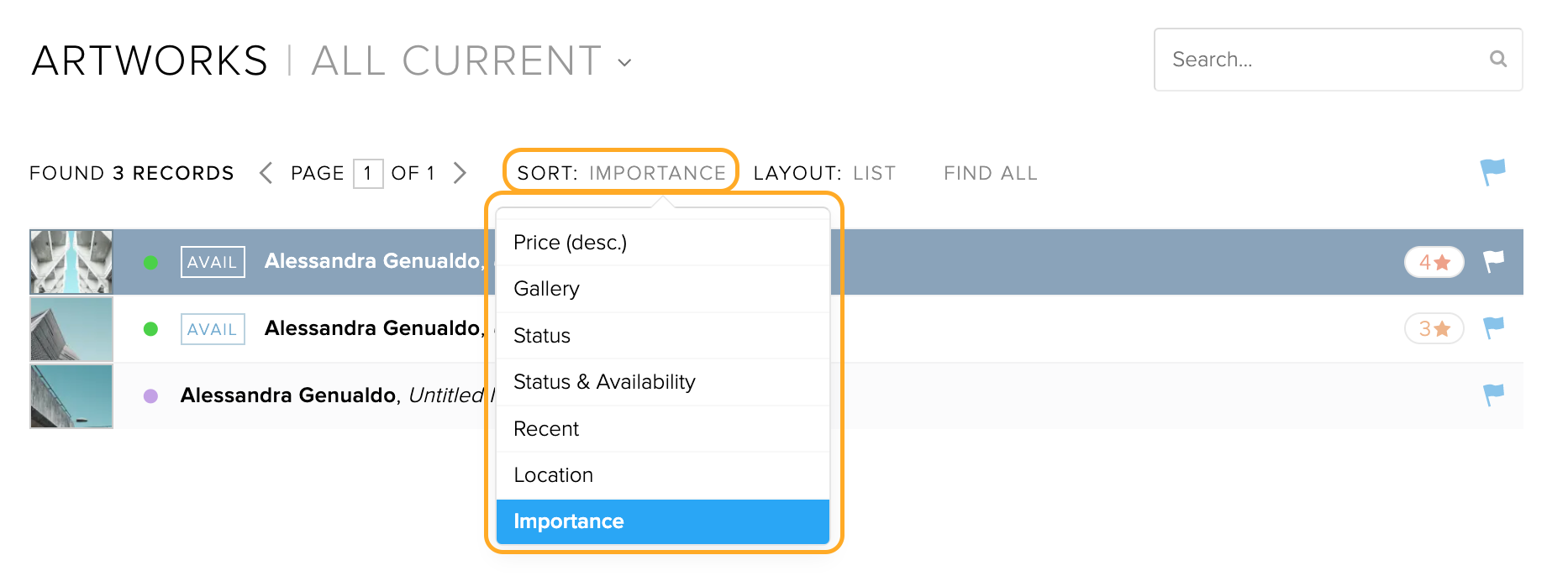Screen dimensions: 1568x576
Task: Click the 3-star importance badge
Action: tap(1434, 328)
